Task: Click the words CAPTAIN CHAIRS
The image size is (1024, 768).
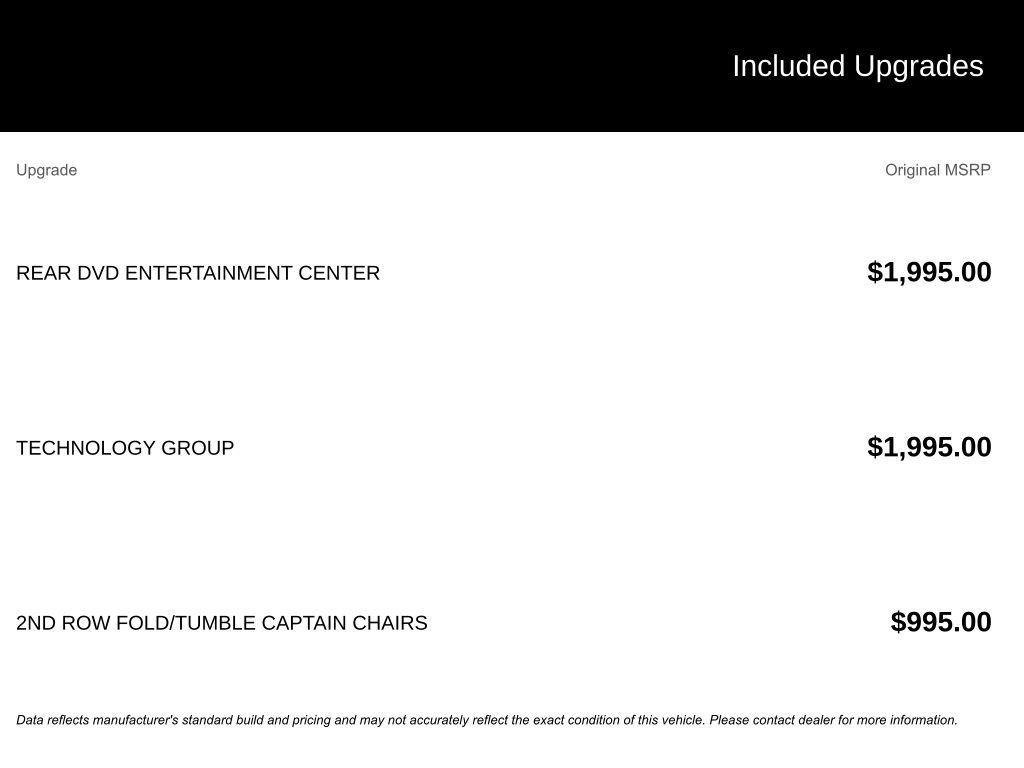Action: point(344,623)
